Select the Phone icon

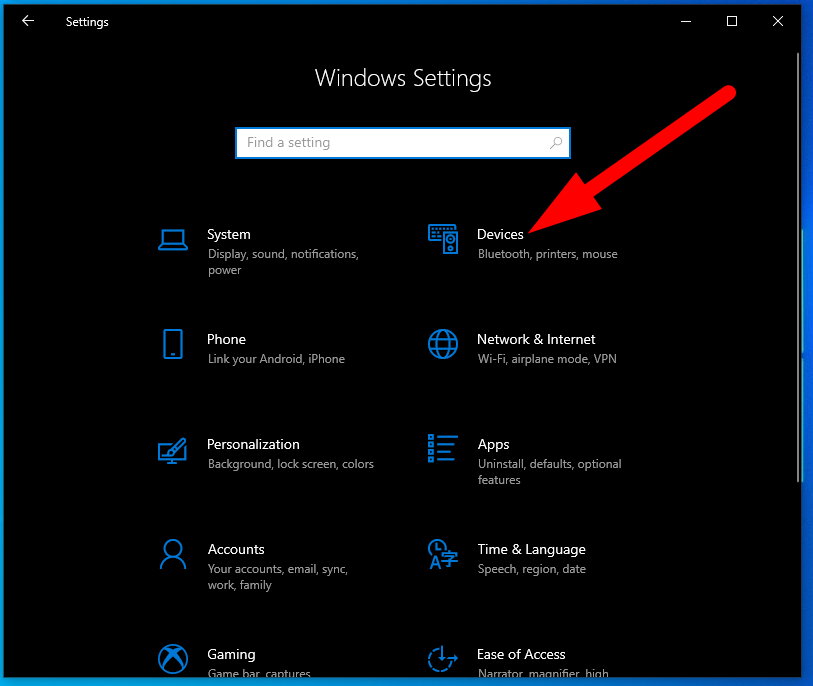[x=173, y=344]
